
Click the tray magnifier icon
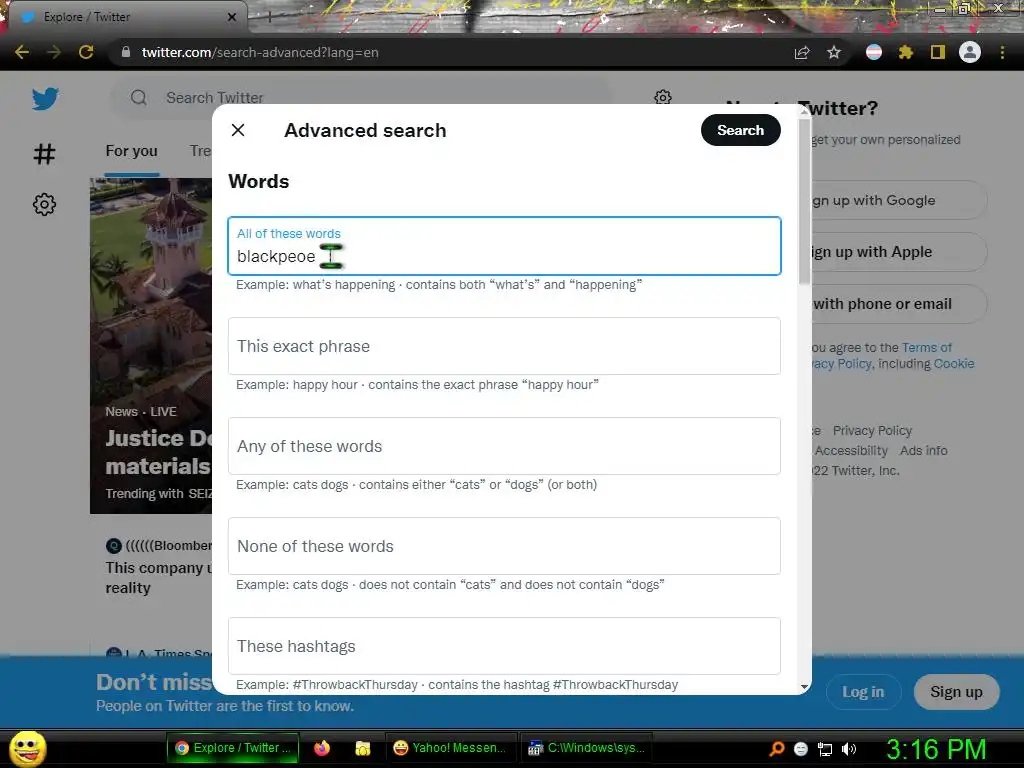tap(777, 749)
